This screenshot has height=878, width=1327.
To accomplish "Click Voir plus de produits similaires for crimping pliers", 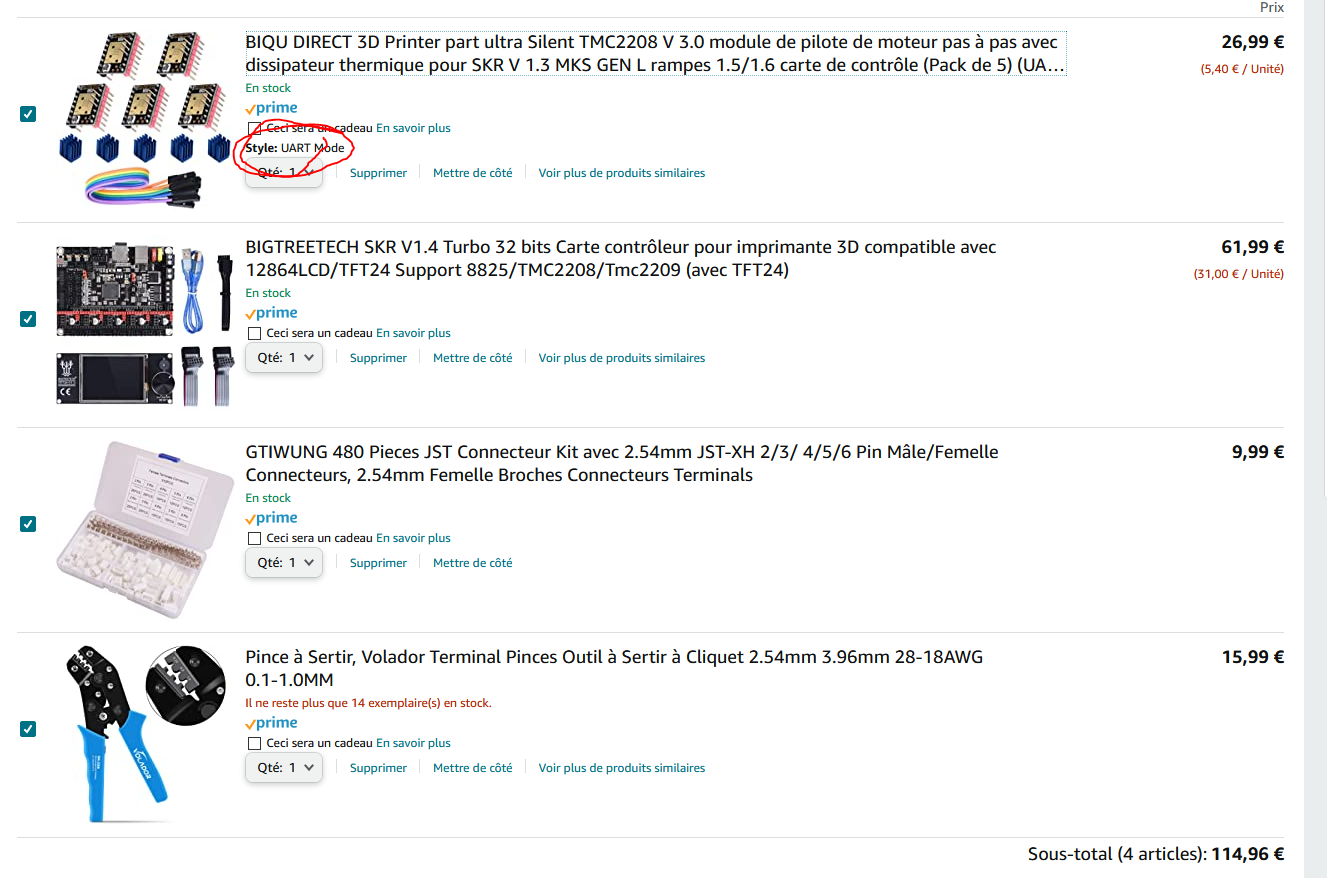I will tap(622, 768).
